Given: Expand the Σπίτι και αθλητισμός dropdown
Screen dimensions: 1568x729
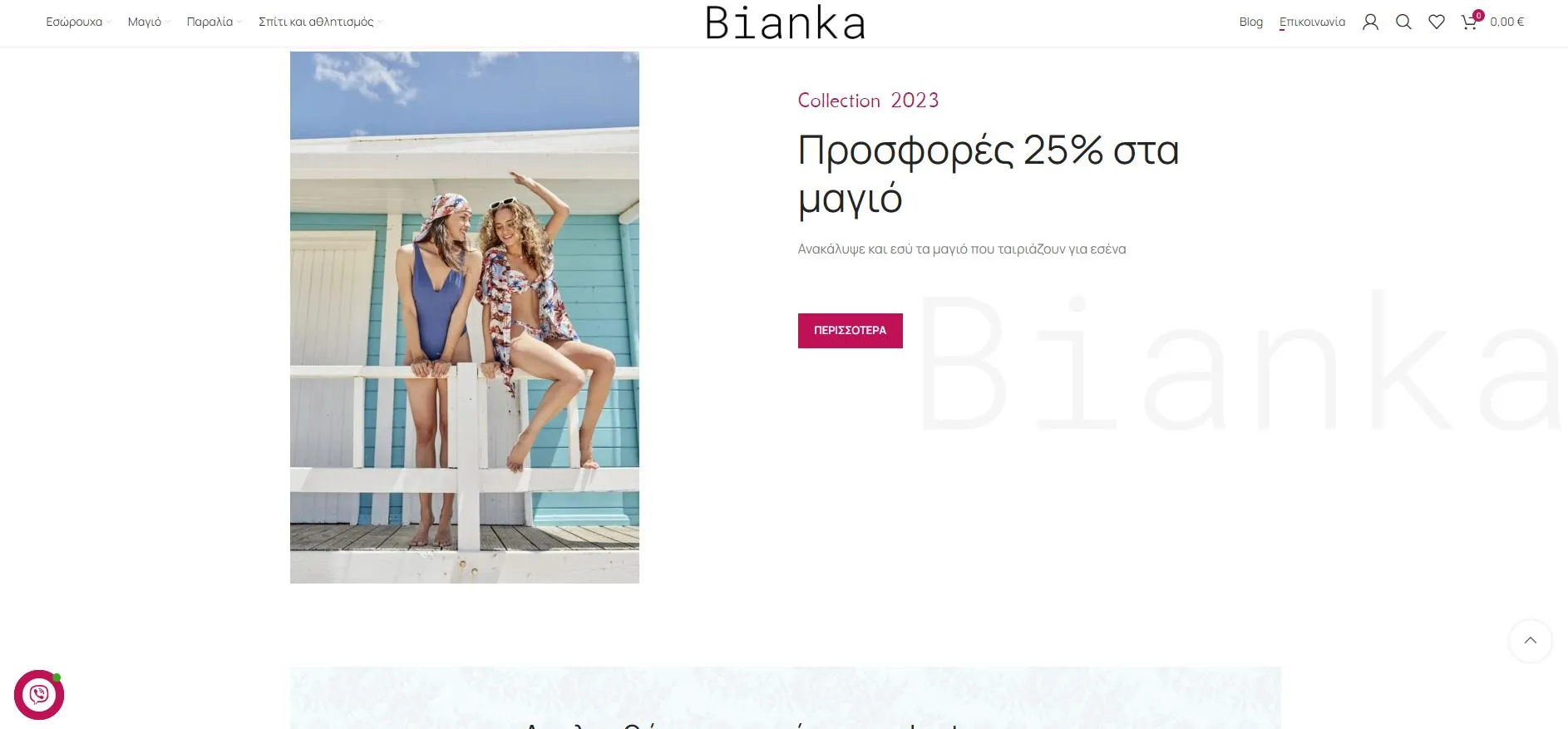Looking at the screenshot, I should coord(320,22).
